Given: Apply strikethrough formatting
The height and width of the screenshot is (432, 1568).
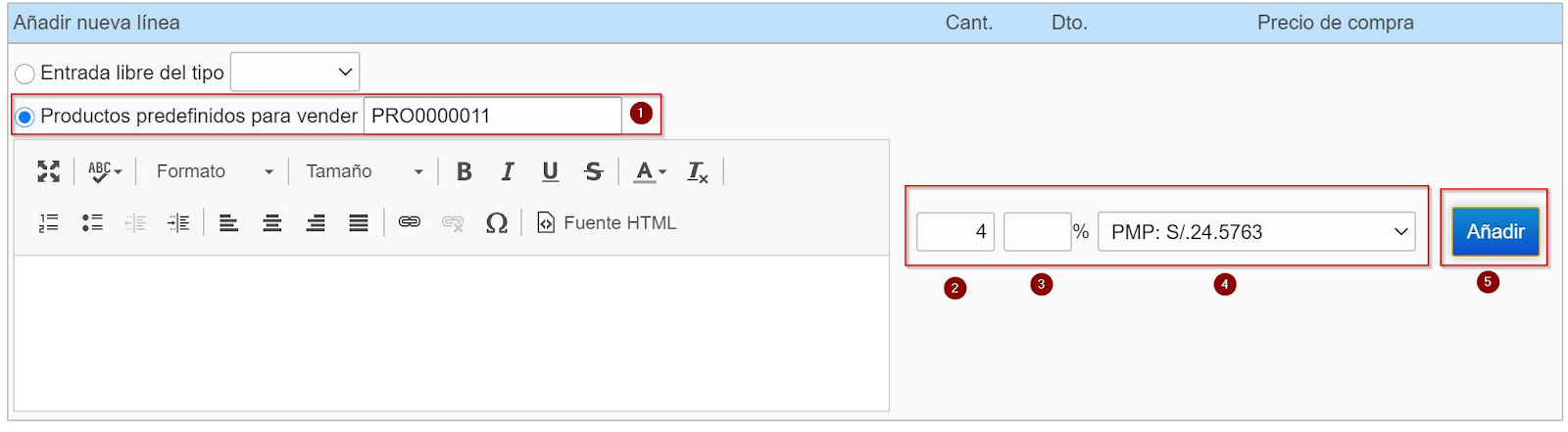Looking at the screenshot, I should [x=593, y=171].
